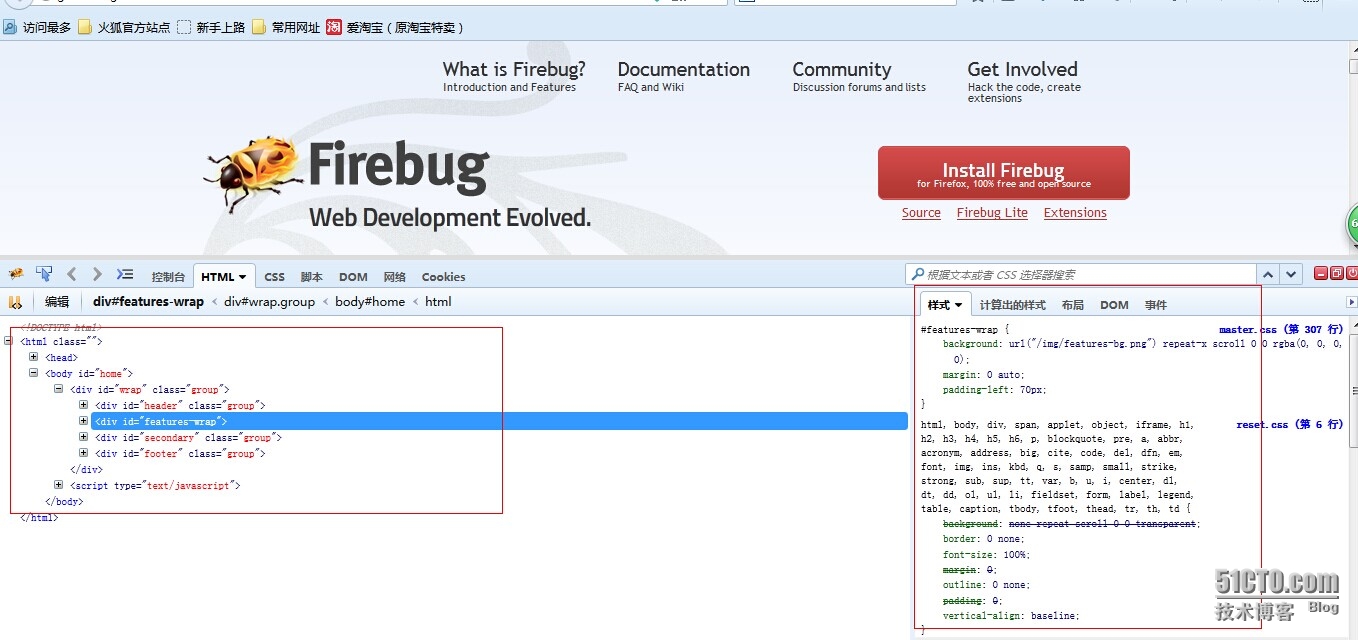This screenshot has height=640, width=1358.
Task: Jump to next search result
Action: coord(1292,274)
